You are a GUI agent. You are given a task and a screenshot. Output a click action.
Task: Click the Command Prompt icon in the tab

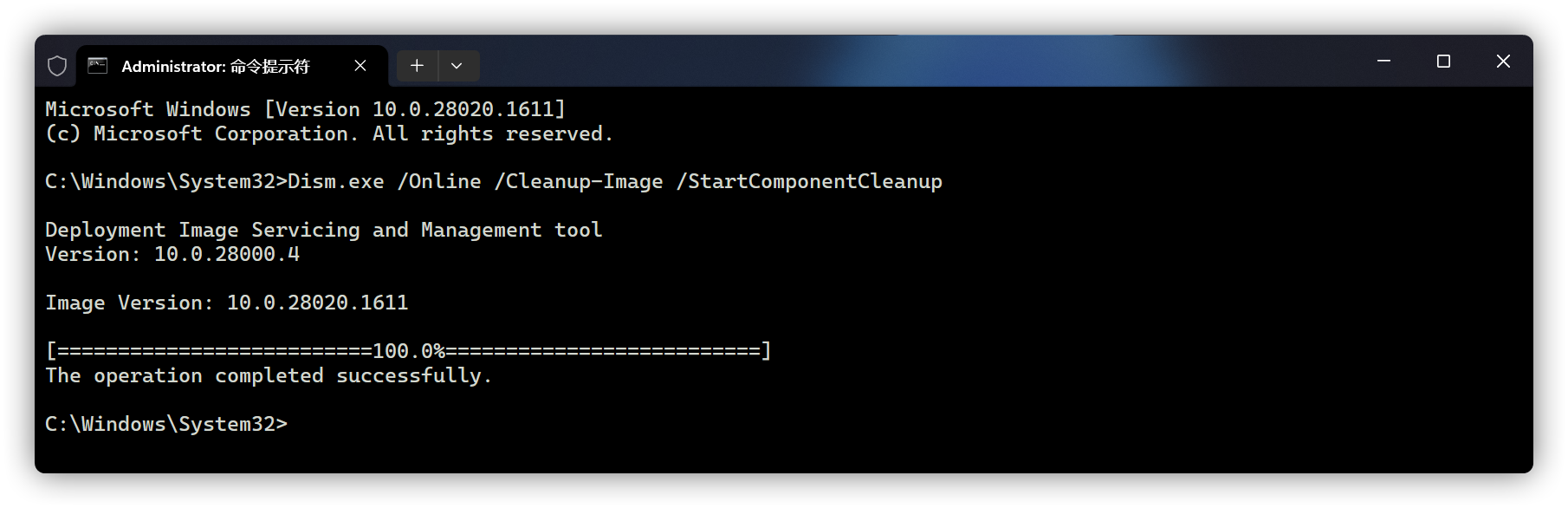coord(98,66)
